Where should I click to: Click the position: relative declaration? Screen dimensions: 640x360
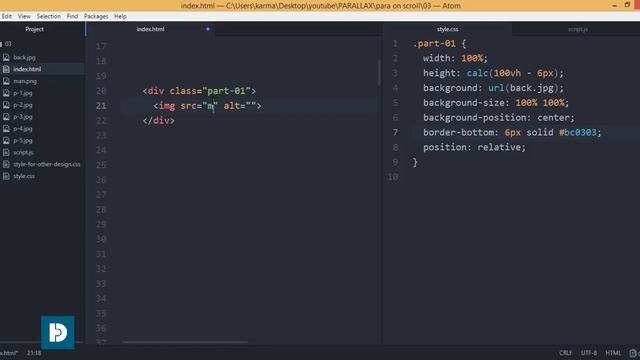coord(474,147)
